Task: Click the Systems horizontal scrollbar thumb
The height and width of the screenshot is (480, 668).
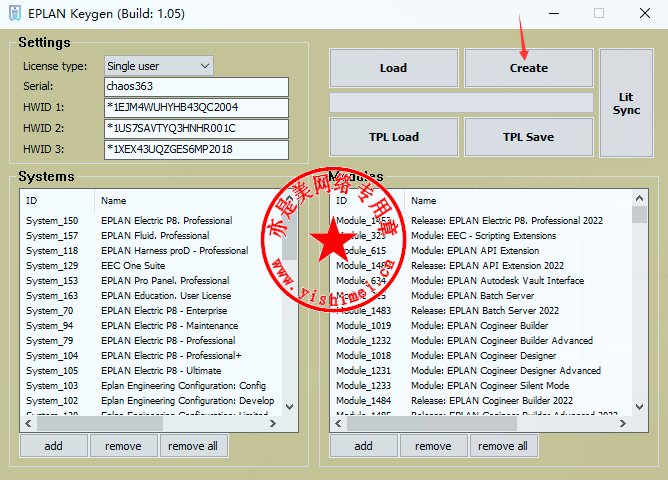Action: pos(100,423)
